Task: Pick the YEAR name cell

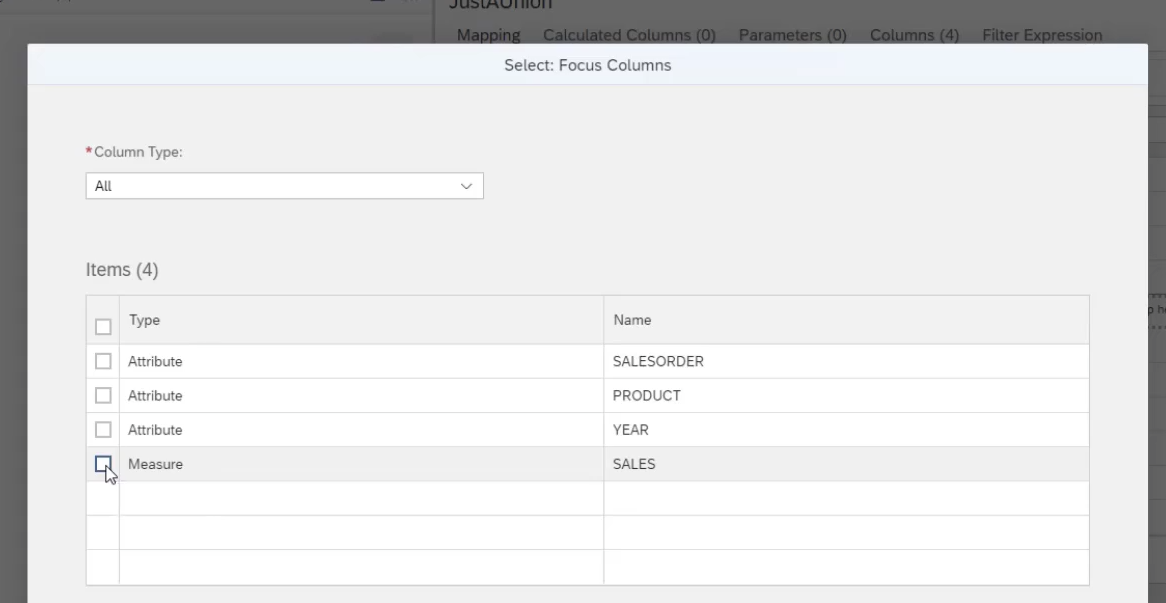Action: pos(631,430)
